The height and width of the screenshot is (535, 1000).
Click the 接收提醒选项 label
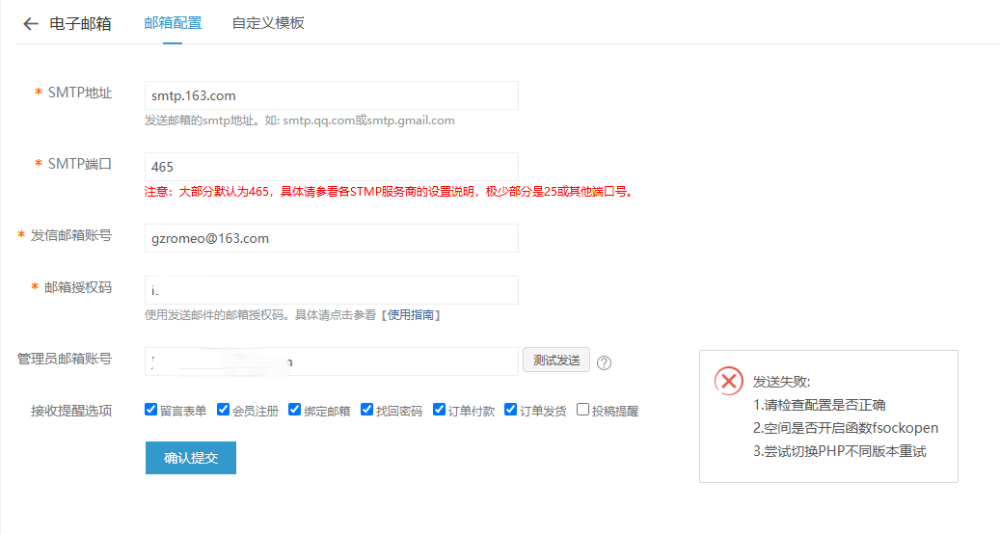tap(71, 411)
